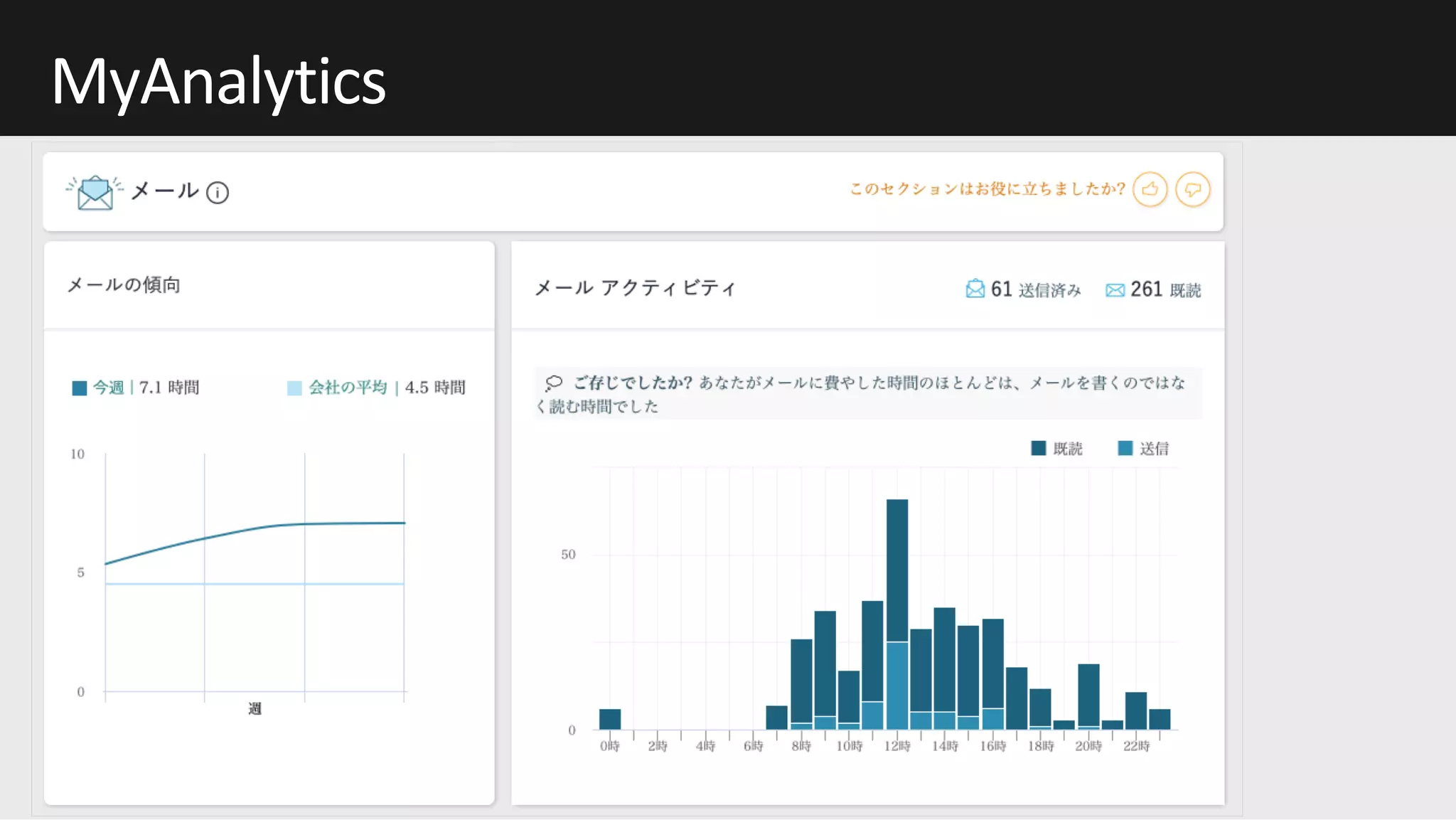Click the thumbs-up feedback icon
Image resolution: width=1456 pixels, height=820 pixels.
1150,190
